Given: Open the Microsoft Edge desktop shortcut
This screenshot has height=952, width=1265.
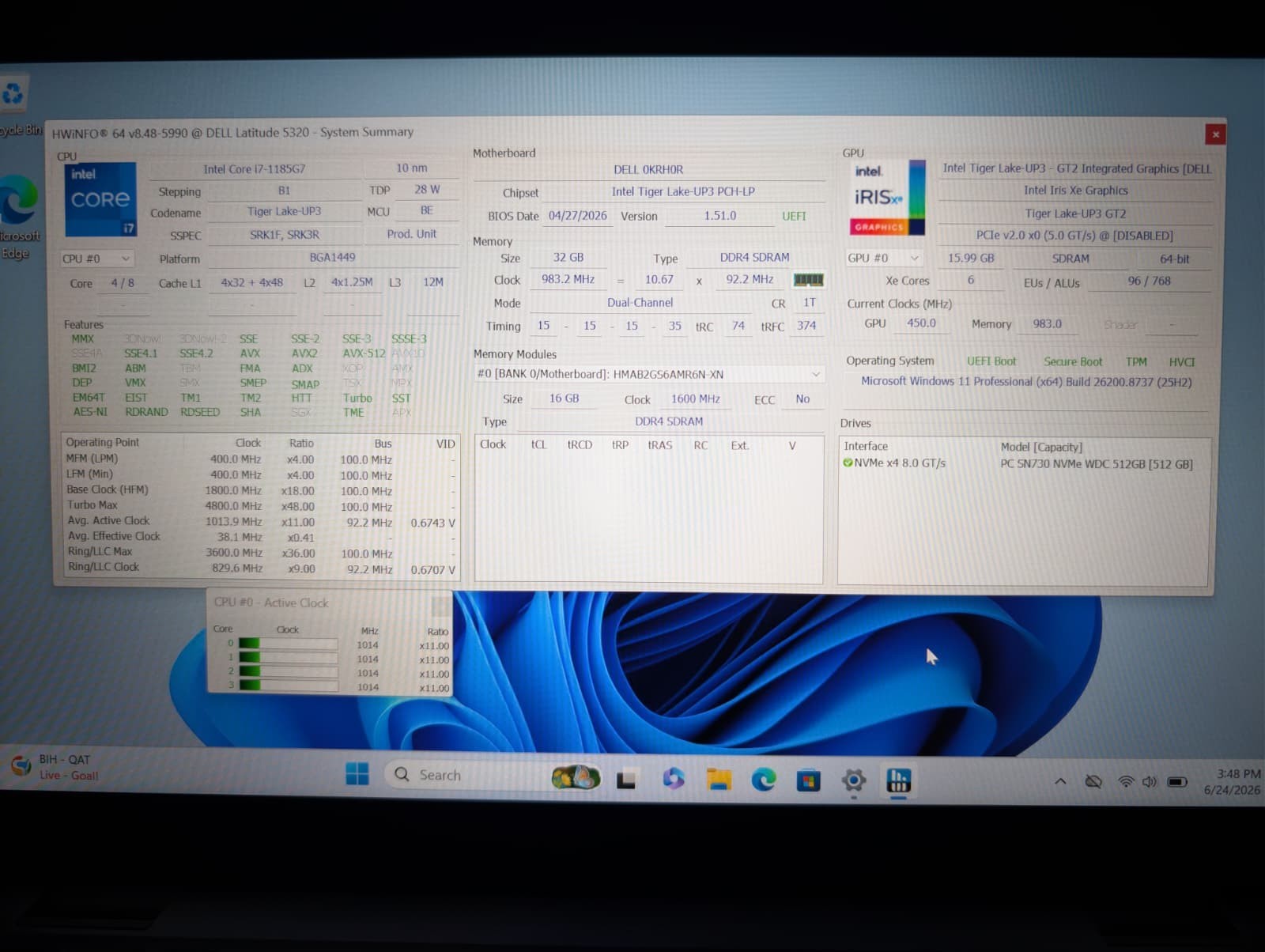Looking at the screenshot, I should coord(16,217).
